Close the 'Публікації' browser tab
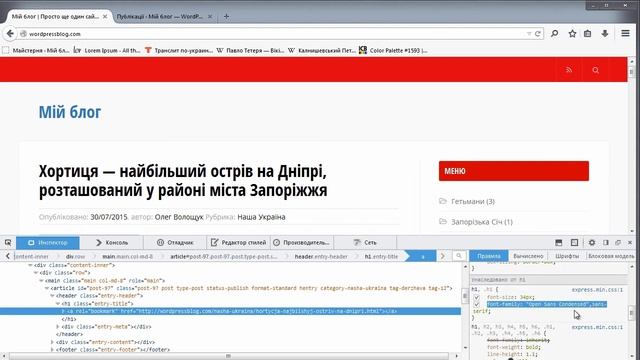The height and width of the screenshot is (360, 640). point(210,16)
